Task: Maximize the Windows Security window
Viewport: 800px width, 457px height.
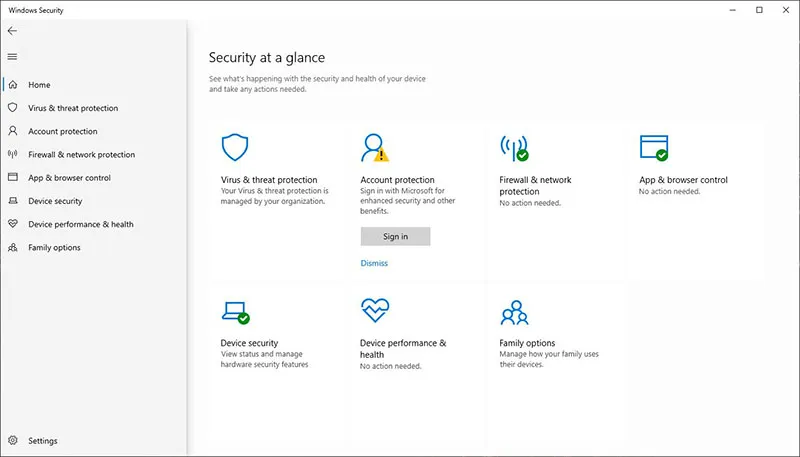Action: (x=759, y=10)
